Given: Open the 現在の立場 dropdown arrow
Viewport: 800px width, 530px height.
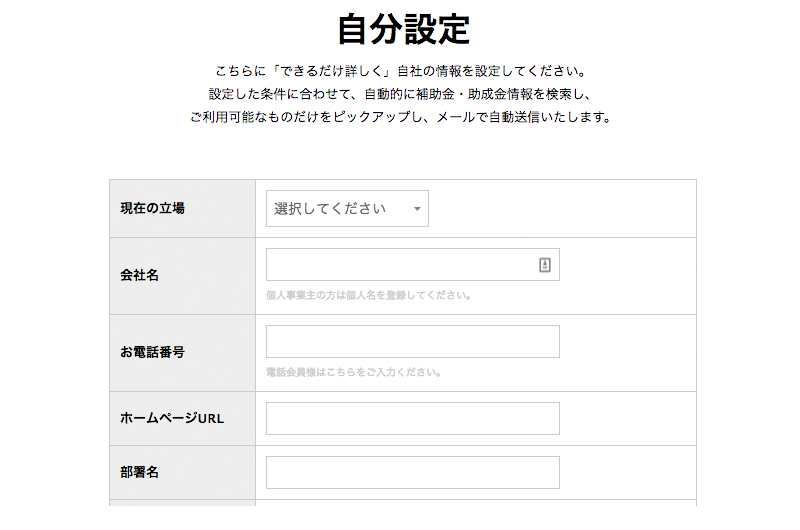Looking at the screenshot, I should (417, 209).
